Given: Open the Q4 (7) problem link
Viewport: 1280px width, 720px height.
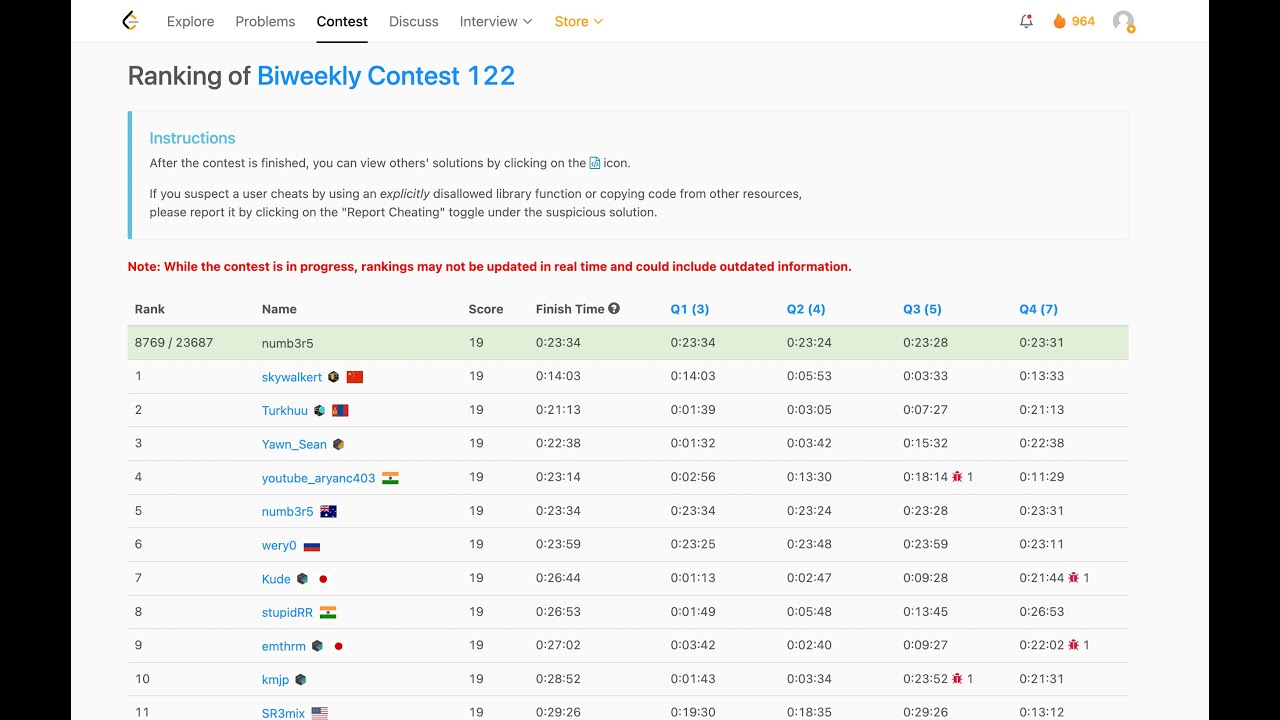Looking at the screenshot, I should click(x=1038, y=309).
